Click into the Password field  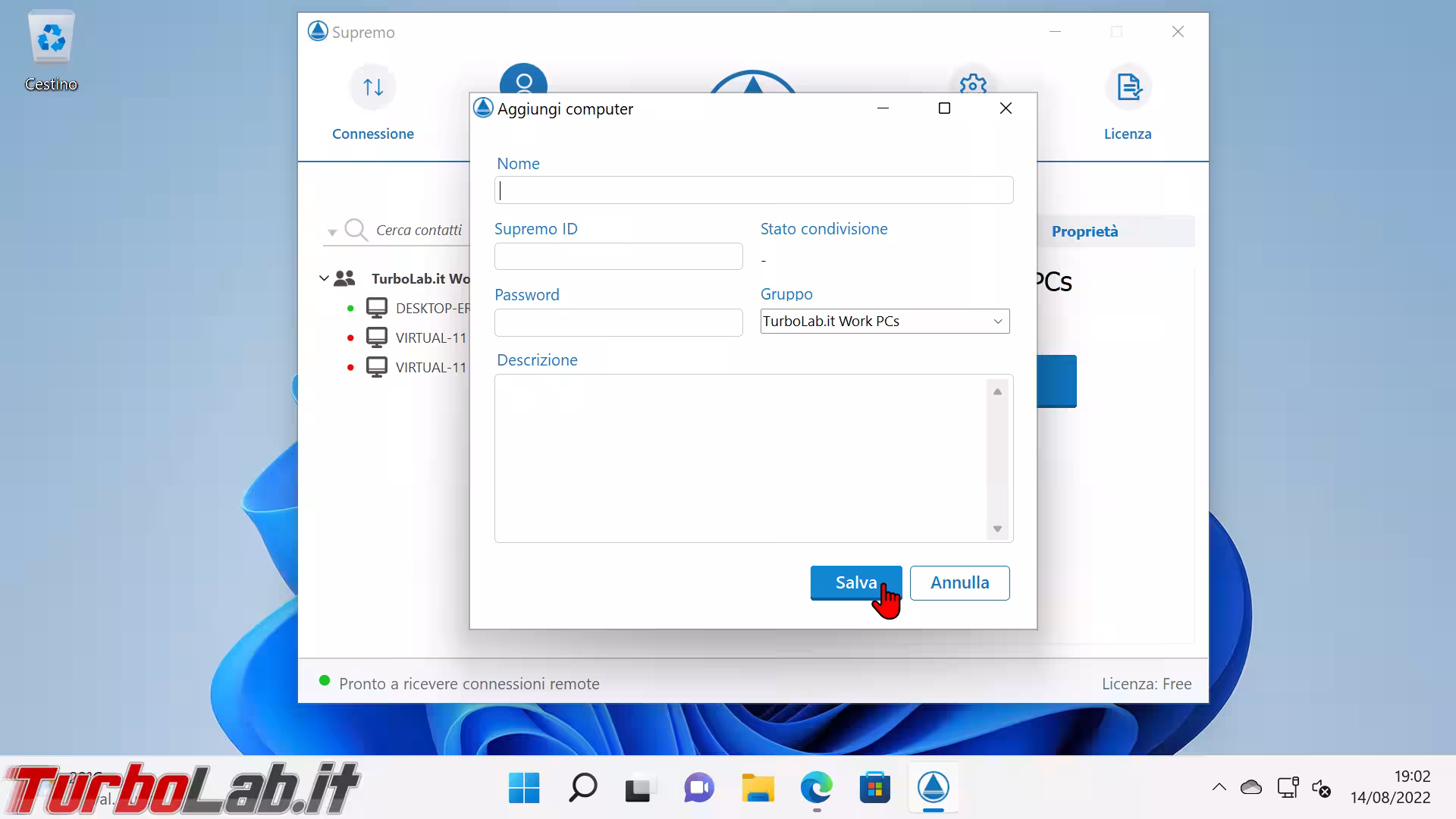tap(618, 322)
